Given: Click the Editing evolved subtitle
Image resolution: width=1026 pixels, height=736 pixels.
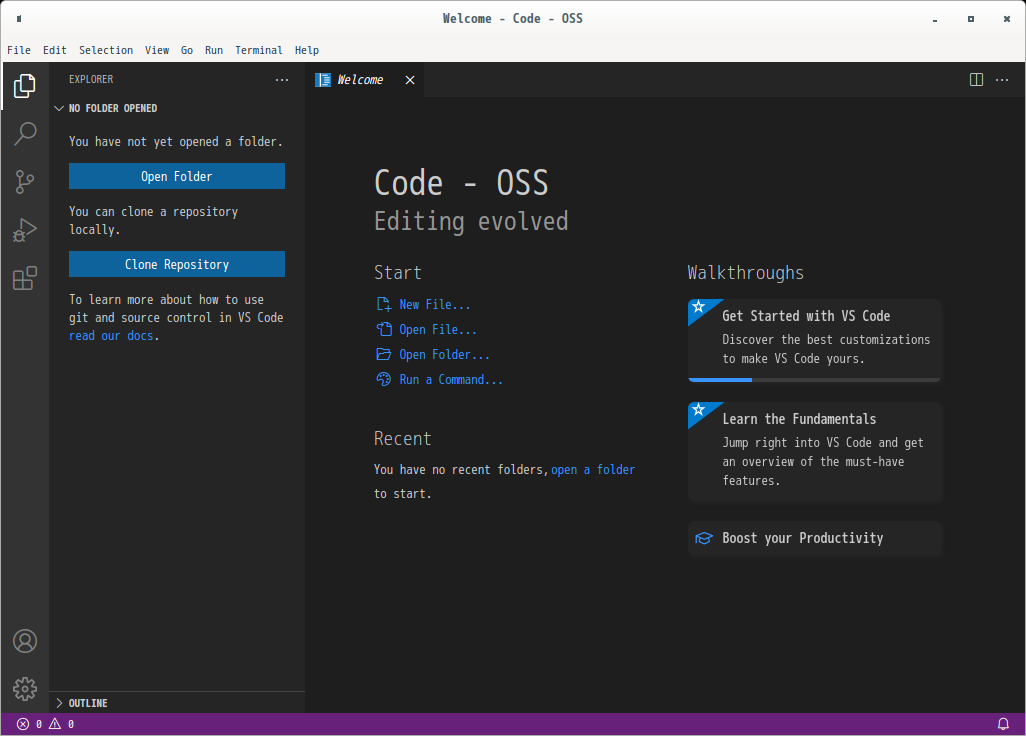Looking at the screenshot, I should tap(471, 222).
